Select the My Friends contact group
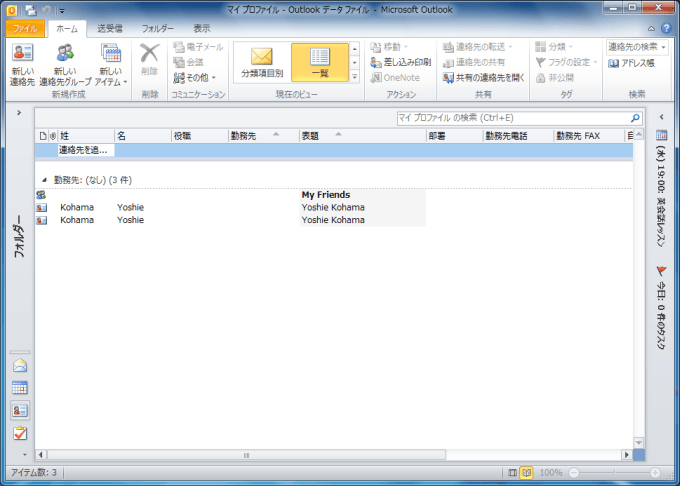This screenshot has width=680, height=486. coord(326,195)
